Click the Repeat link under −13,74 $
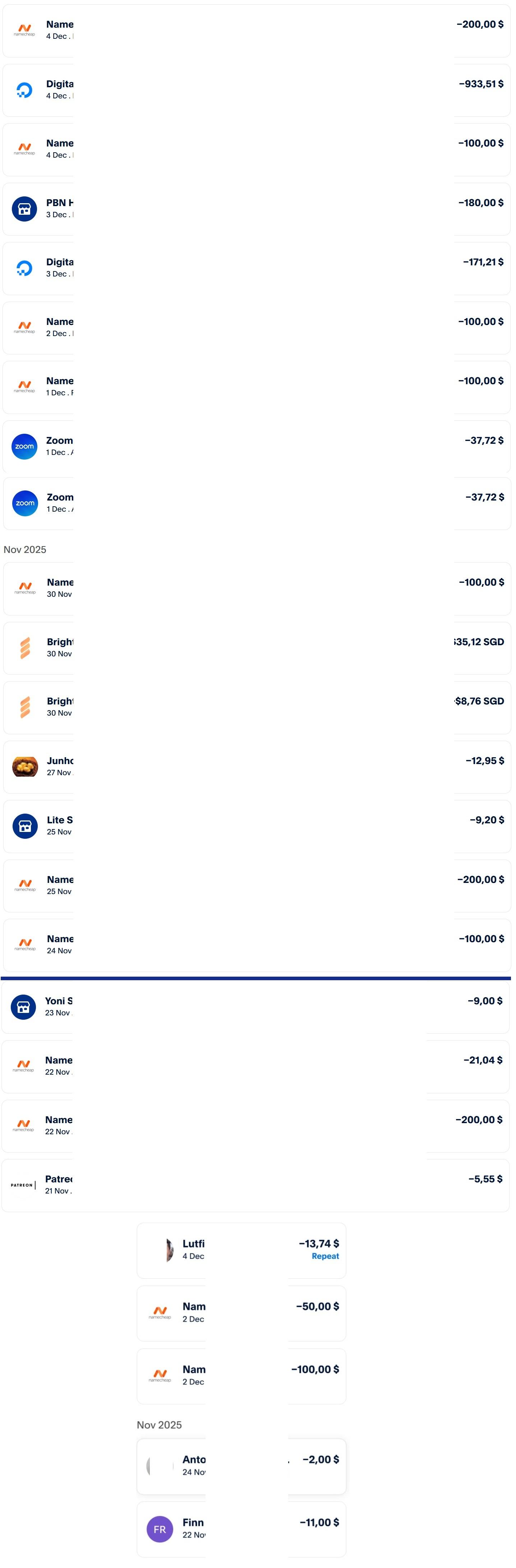Image resolution: width=516 pixels, height=1568 pixels. click(325, 1256)
